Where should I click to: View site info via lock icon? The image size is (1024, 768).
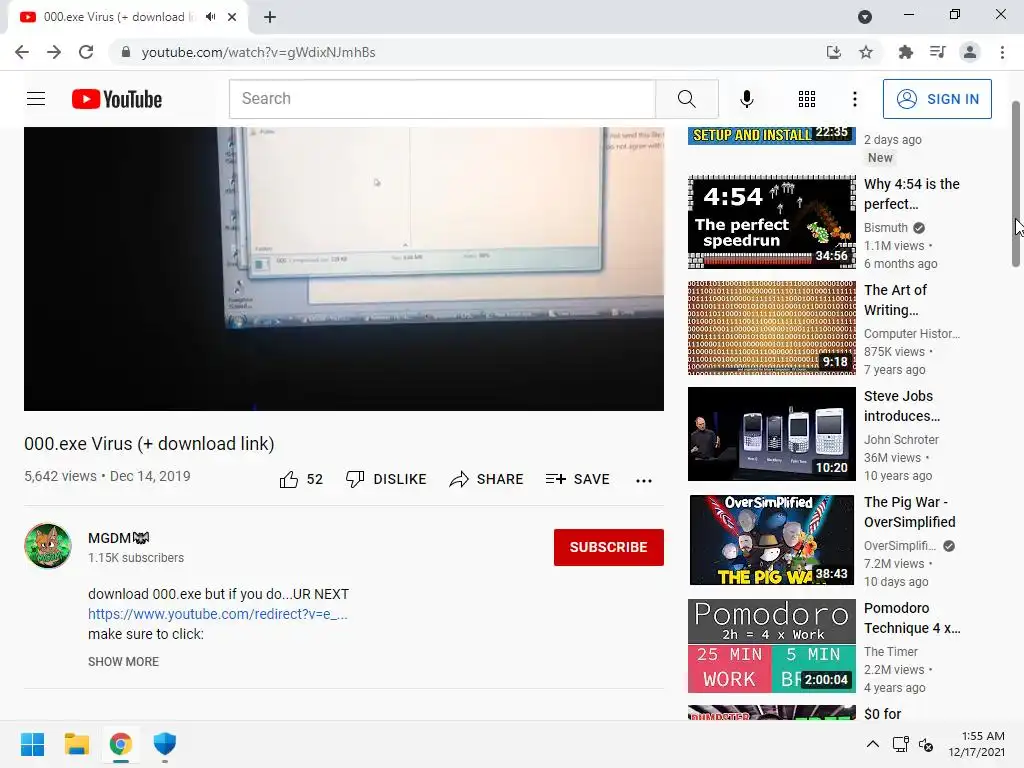pyautogui.click(x=125, y=52)
